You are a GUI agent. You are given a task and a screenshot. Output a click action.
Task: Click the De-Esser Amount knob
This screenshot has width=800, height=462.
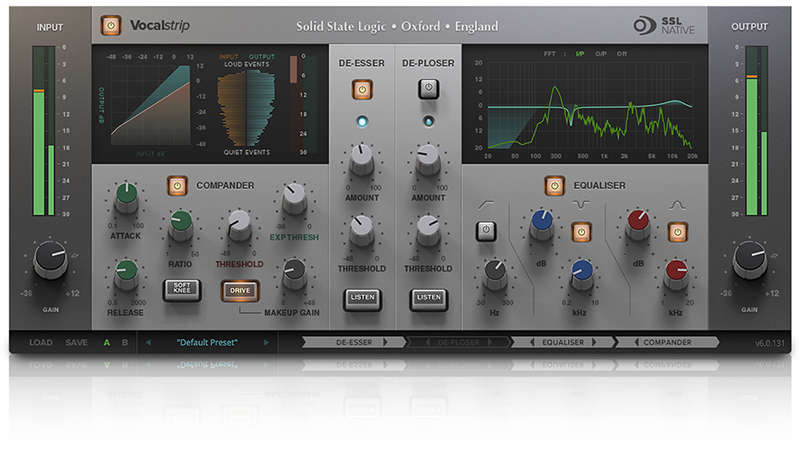[x=362, y=160]
